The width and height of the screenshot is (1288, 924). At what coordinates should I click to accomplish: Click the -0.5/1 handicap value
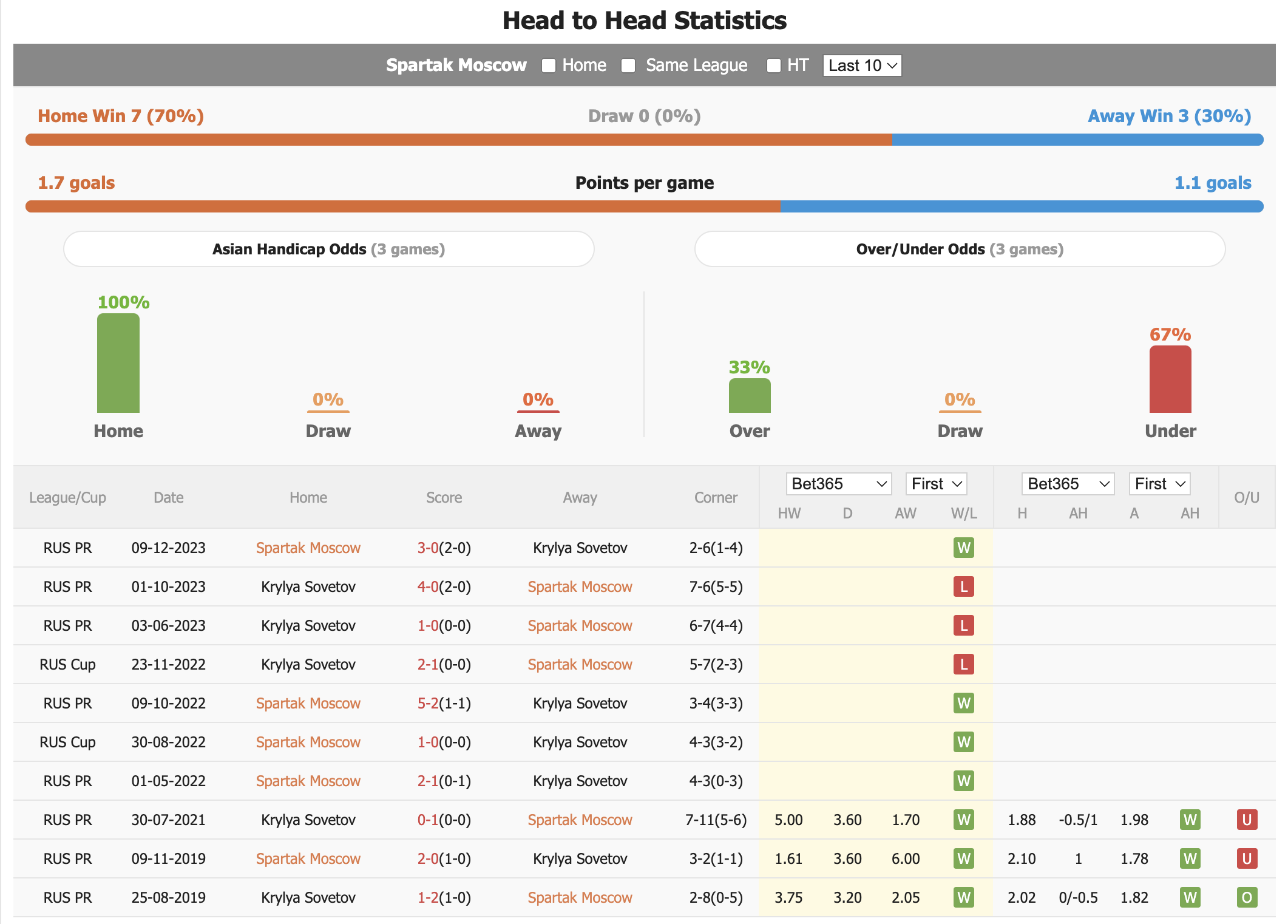coord(1078,820)
